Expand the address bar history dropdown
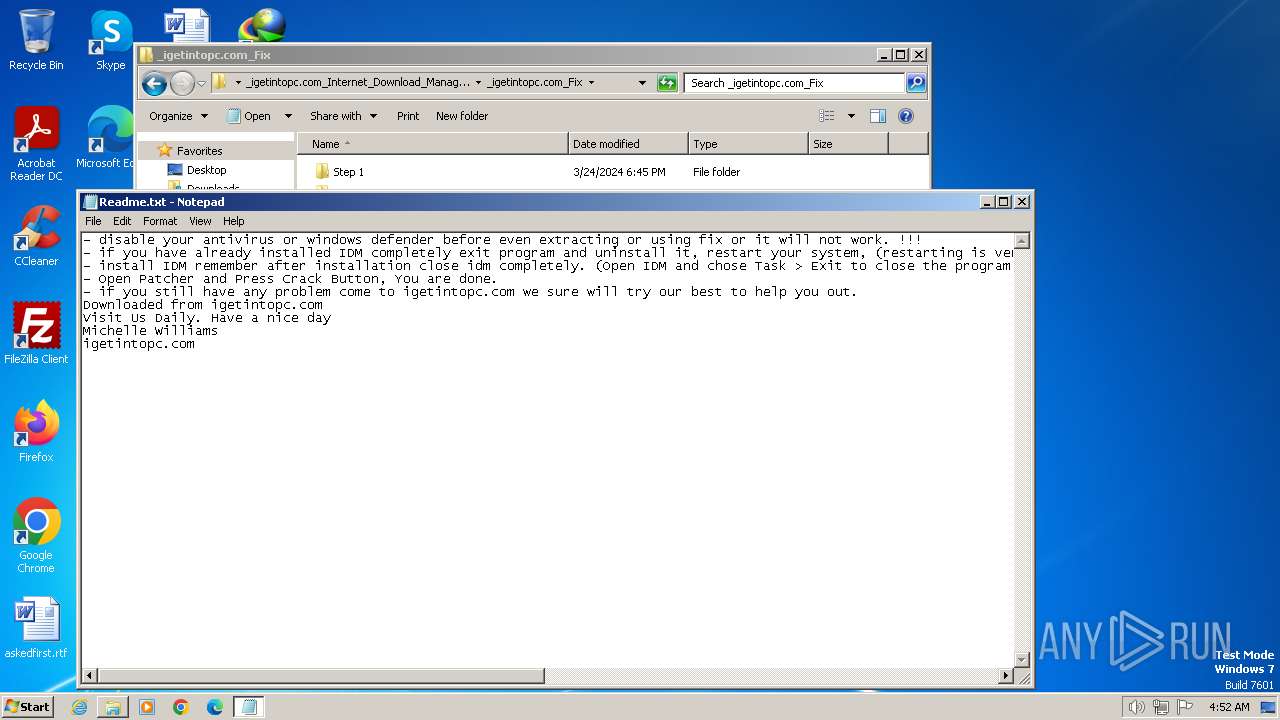Screen dimensions: 1280x720 [x=642, y=83]
